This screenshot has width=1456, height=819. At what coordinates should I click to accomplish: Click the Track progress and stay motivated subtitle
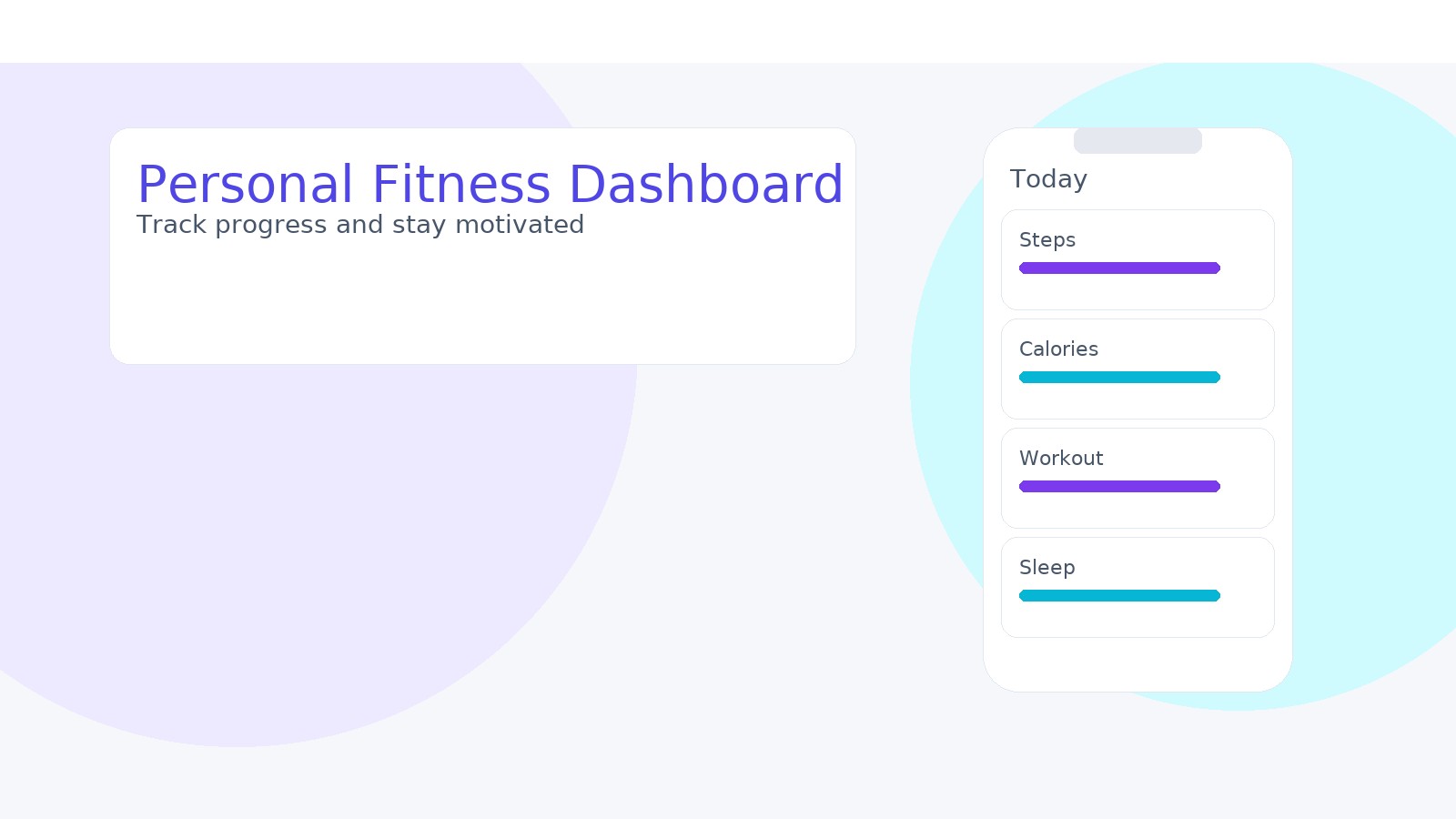(x=360, y=225)
